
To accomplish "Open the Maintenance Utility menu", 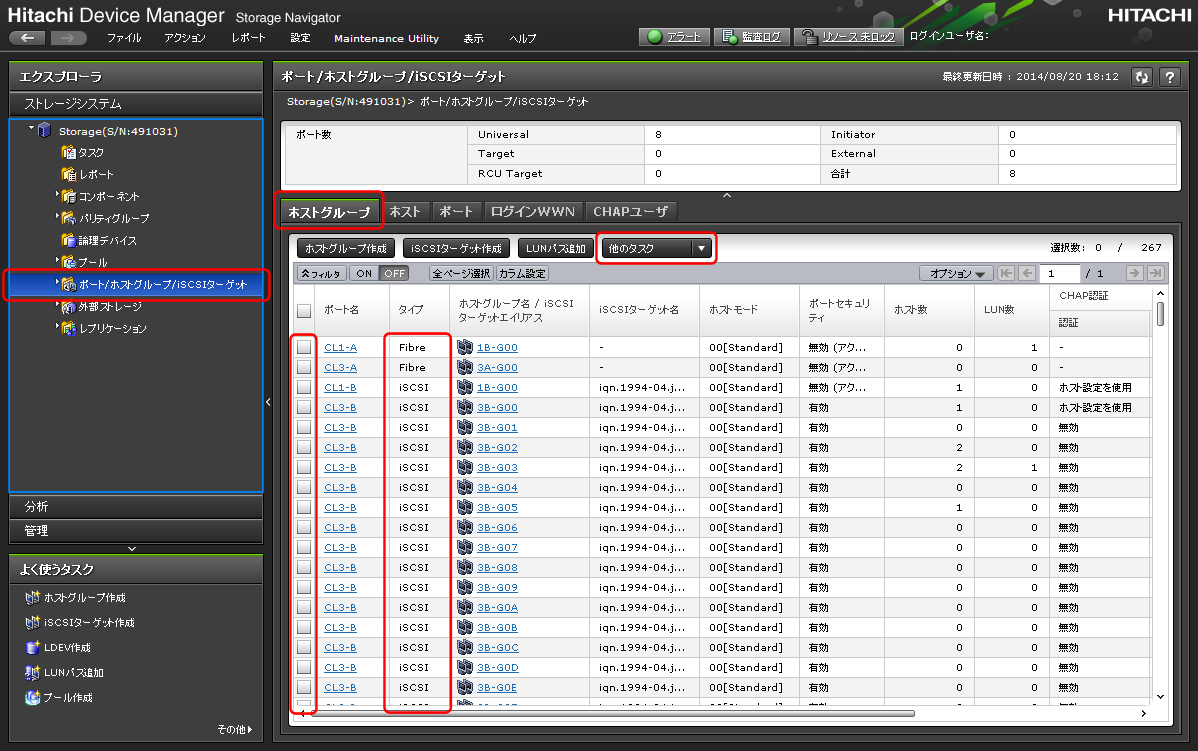I will tap(386, 38).
